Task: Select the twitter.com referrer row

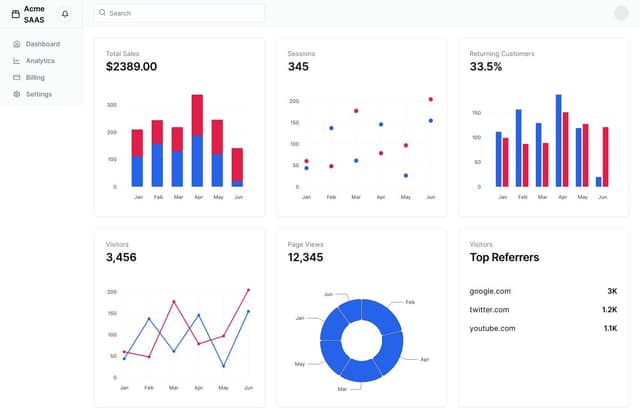Action: pyautogui.click(x=543, y=310)
